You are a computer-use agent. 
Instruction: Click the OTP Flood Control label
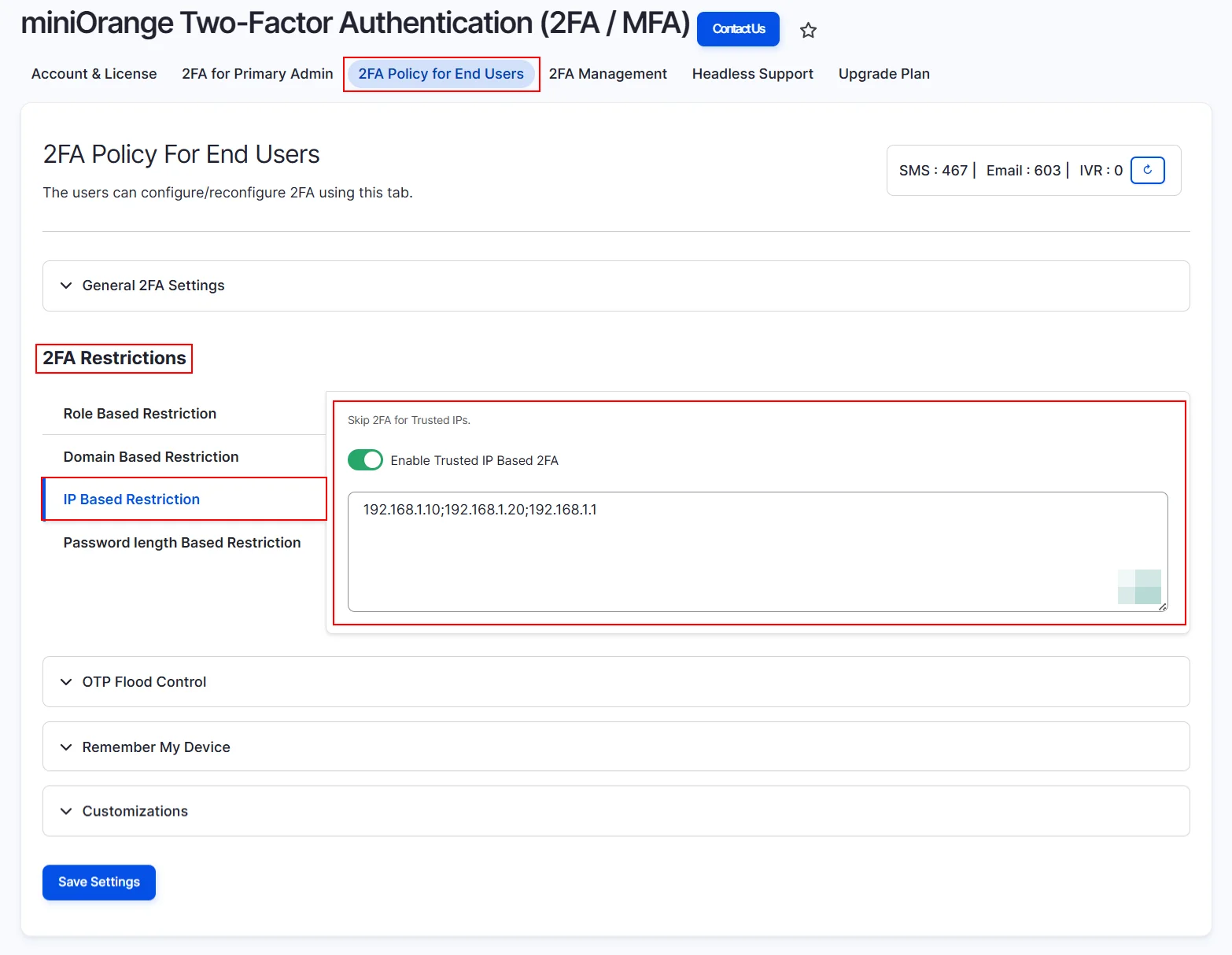145,682
